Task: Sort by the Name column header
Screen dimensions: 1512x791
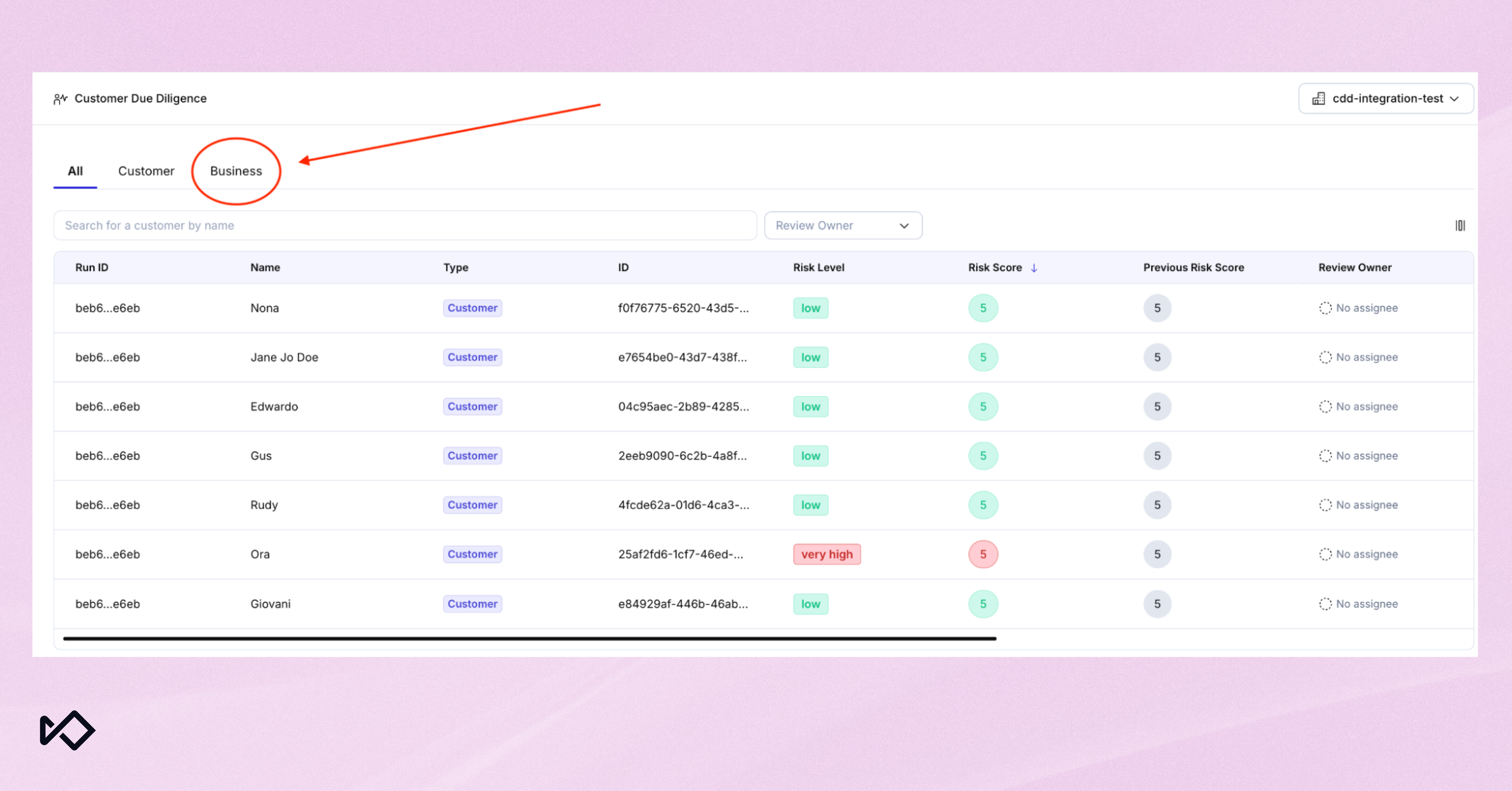Action: click(265, 268)
